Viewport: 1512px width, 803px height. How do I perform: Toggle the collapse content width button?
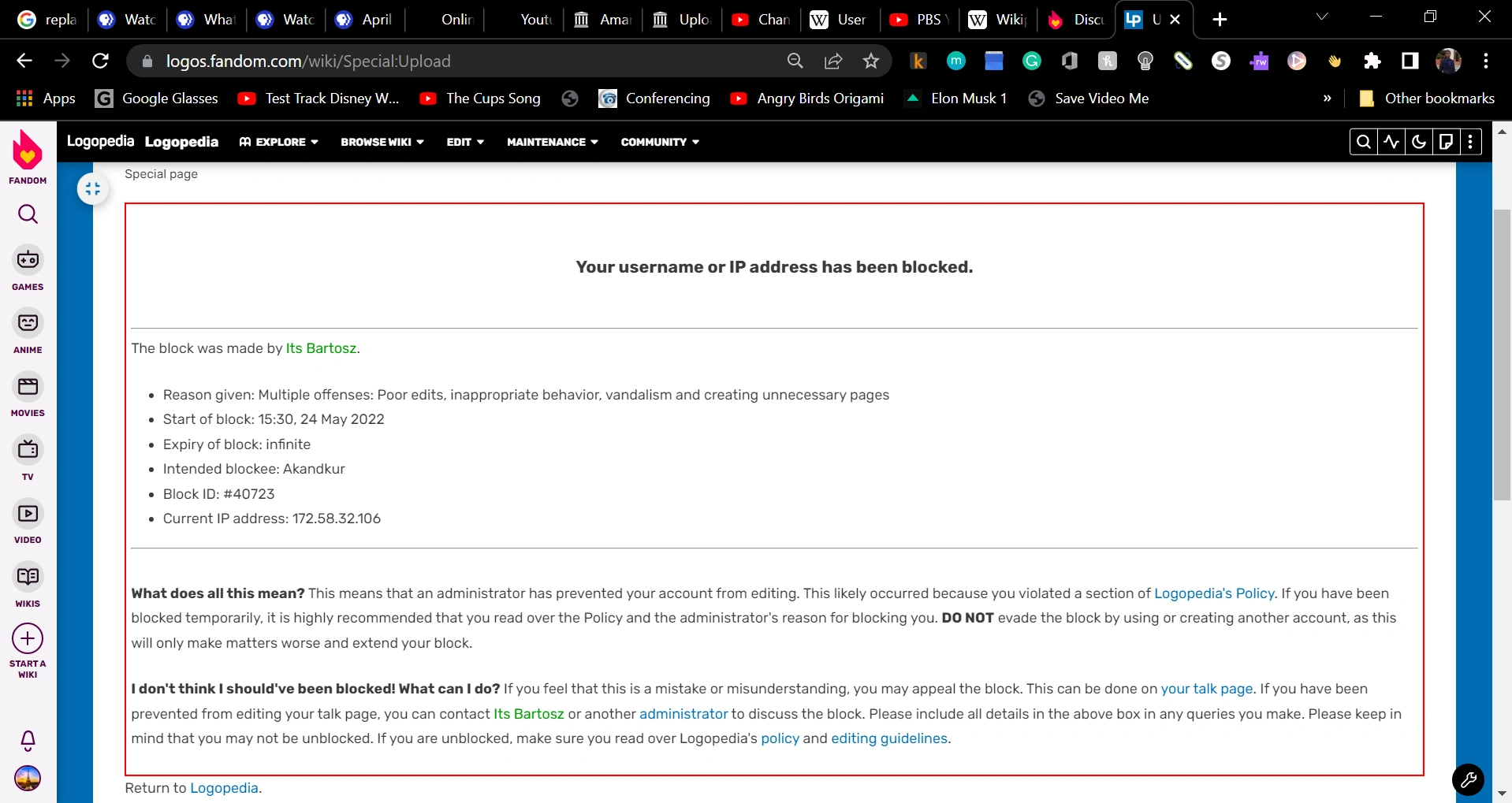click(x=93, y=189)
